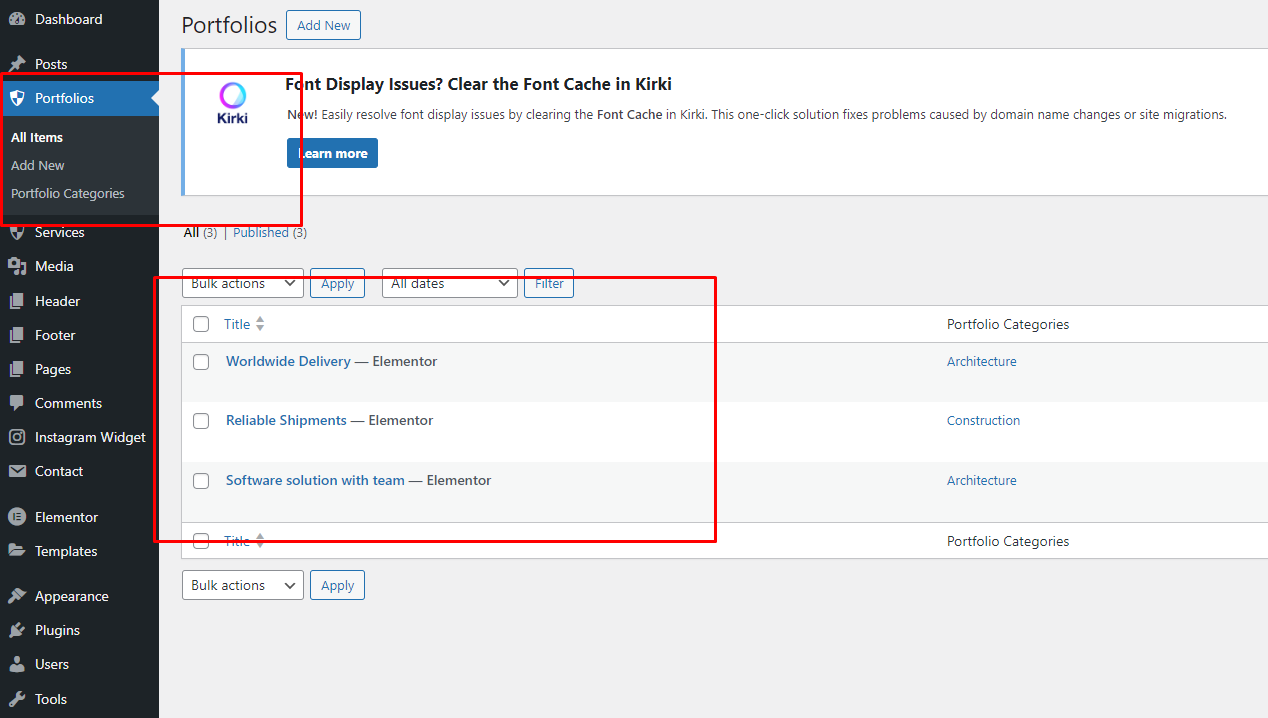1268x718 pixels.
Task: Open the bottom Bulk actions dropdown
Action: (243, 585)
